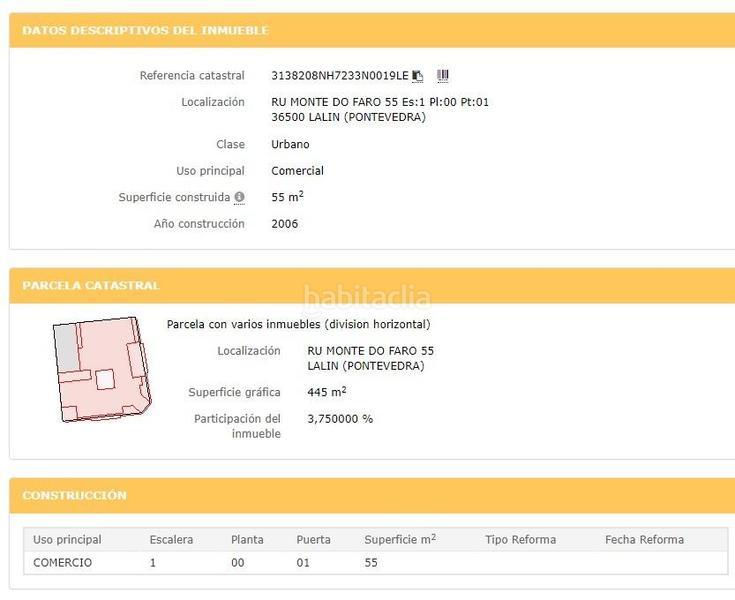Click the Fecha Reforma column header

pyautogui.click(x=644, y=540)
